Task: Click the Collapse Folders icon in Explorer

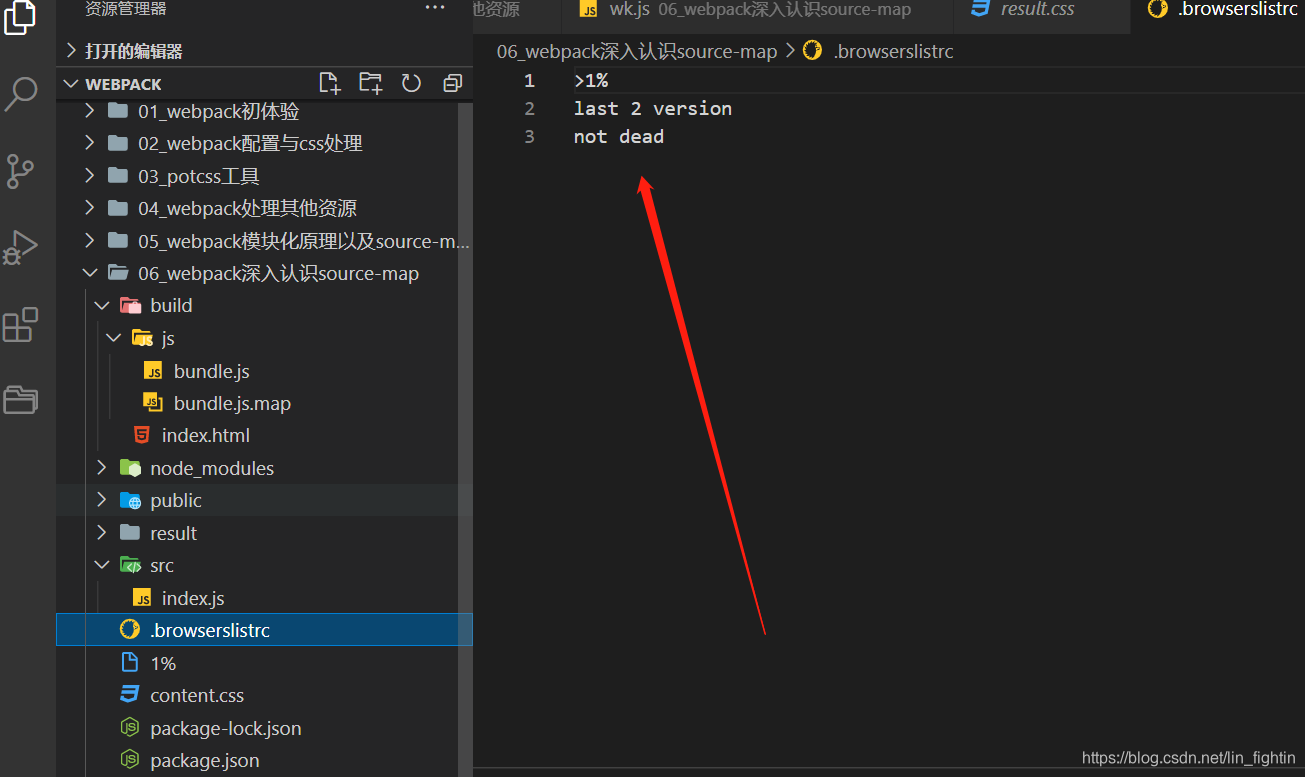Action: pyautogui.click(x=452, y=83)
